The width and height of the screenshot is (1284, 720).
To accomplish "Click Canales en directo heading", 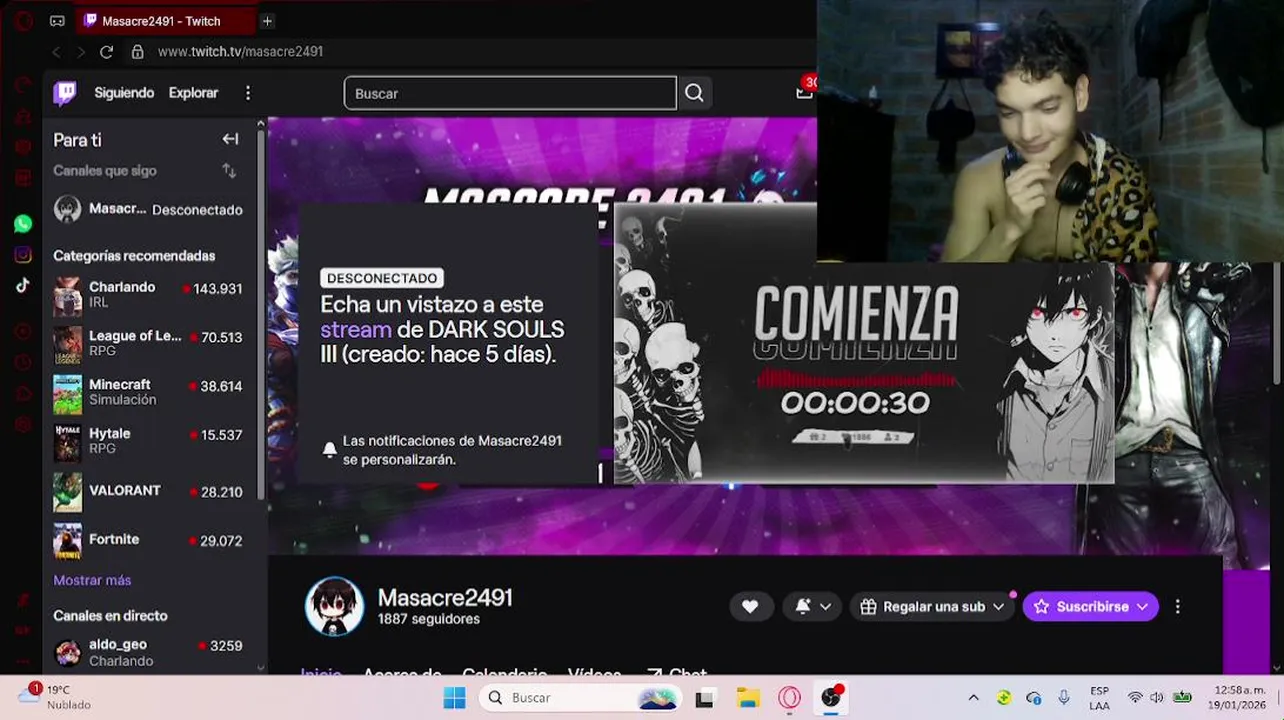I will [110, 616].
